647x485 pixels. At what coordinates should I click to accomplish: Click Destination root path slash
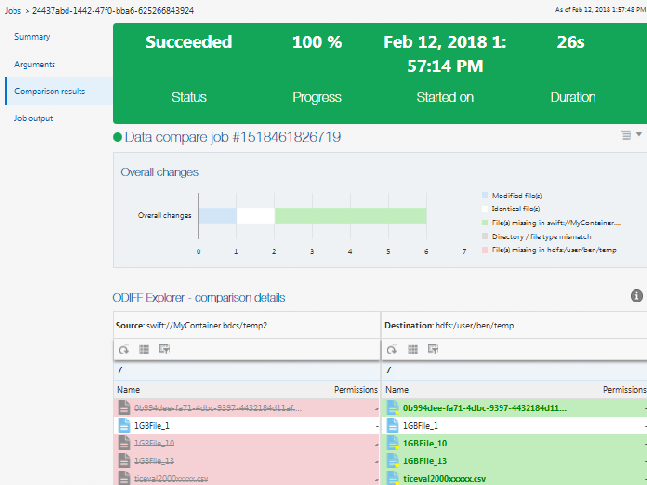point(388,370)
